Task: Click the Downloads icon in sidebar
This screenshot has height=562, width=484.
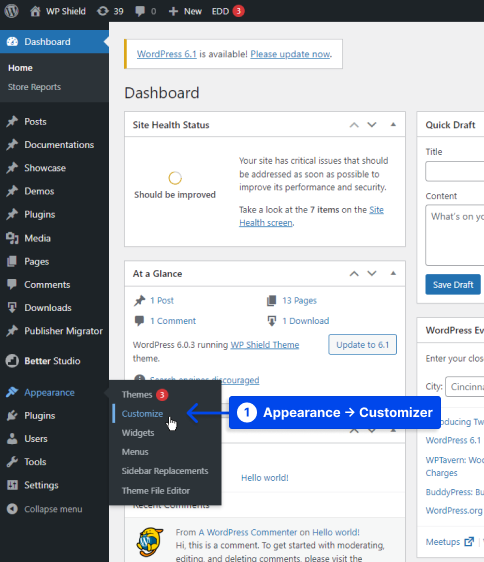Action: click(12, 308)
